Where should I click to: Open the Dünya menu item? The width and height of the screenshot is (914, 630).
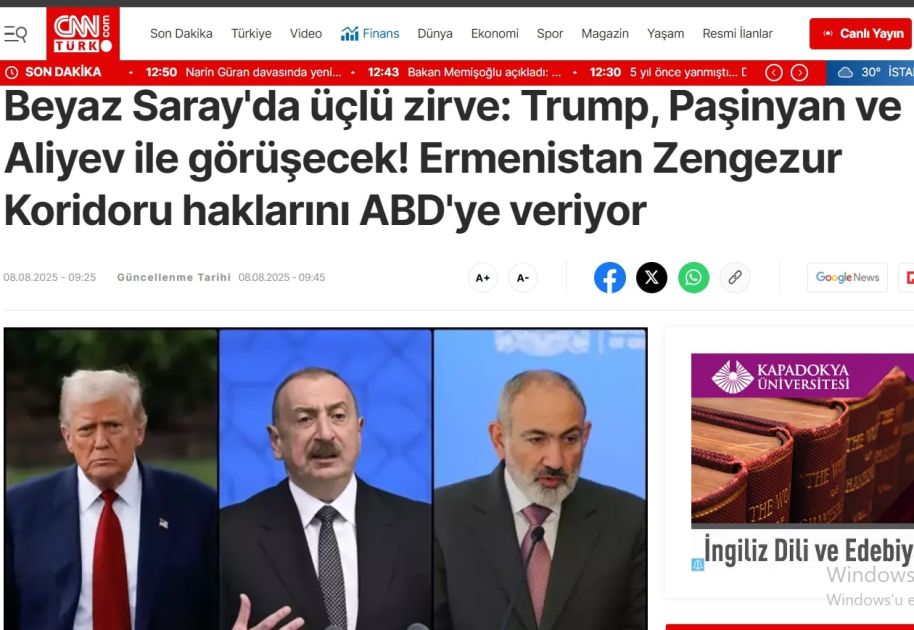435,34
